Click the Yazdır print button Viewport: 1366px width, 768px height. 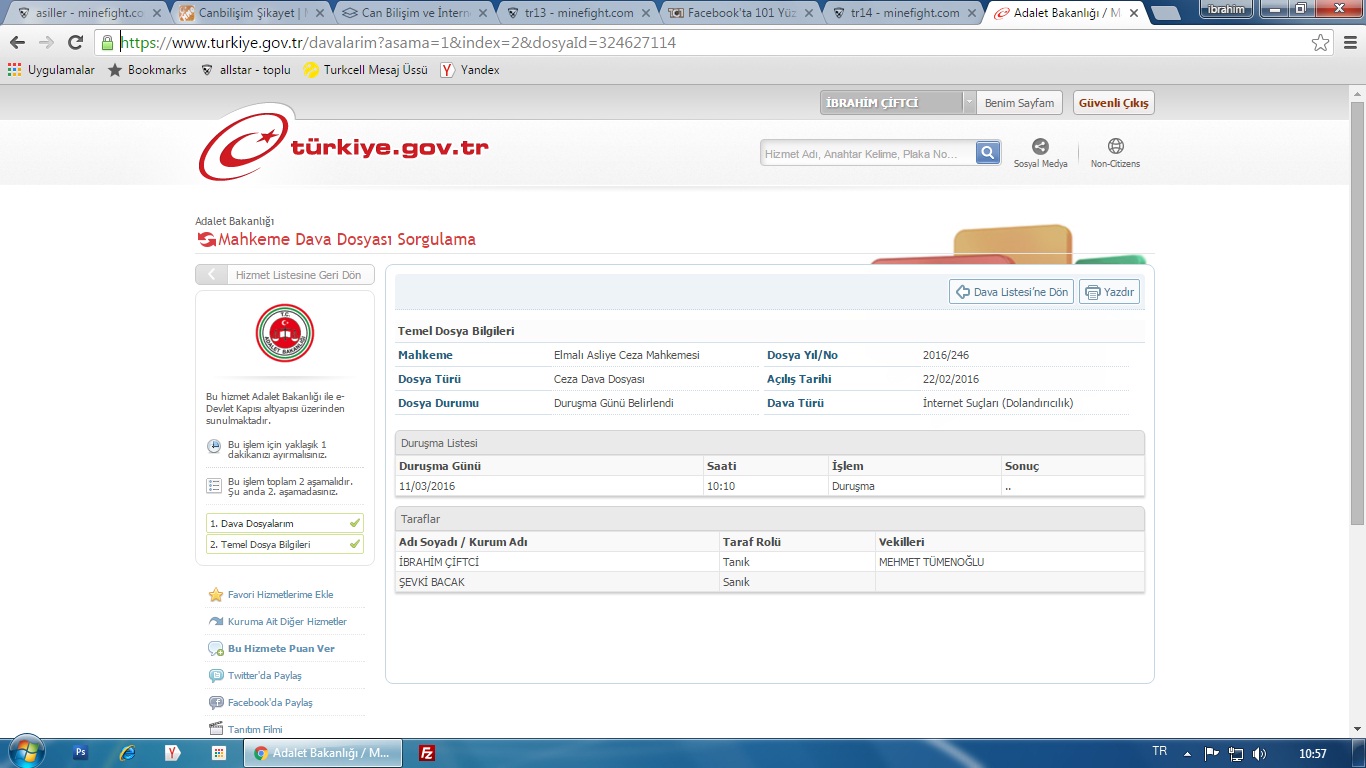pyautogui.click(x=1109, y=292)
